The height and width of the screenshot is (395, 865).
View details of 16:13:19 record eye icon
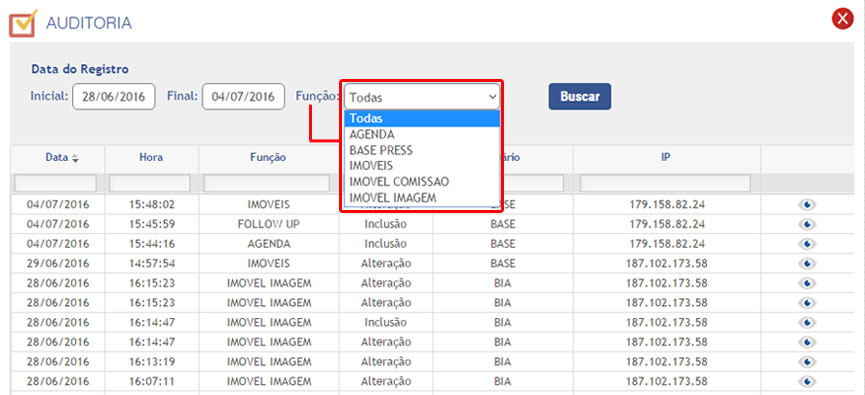(807, 362)
